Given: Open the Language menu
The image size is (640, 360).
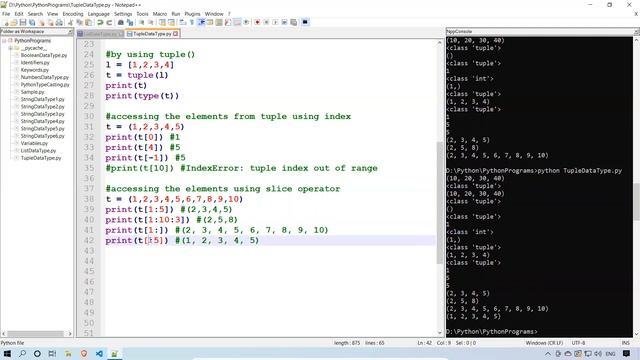Looking at the screenshot, I should click(x=98, y=14).
